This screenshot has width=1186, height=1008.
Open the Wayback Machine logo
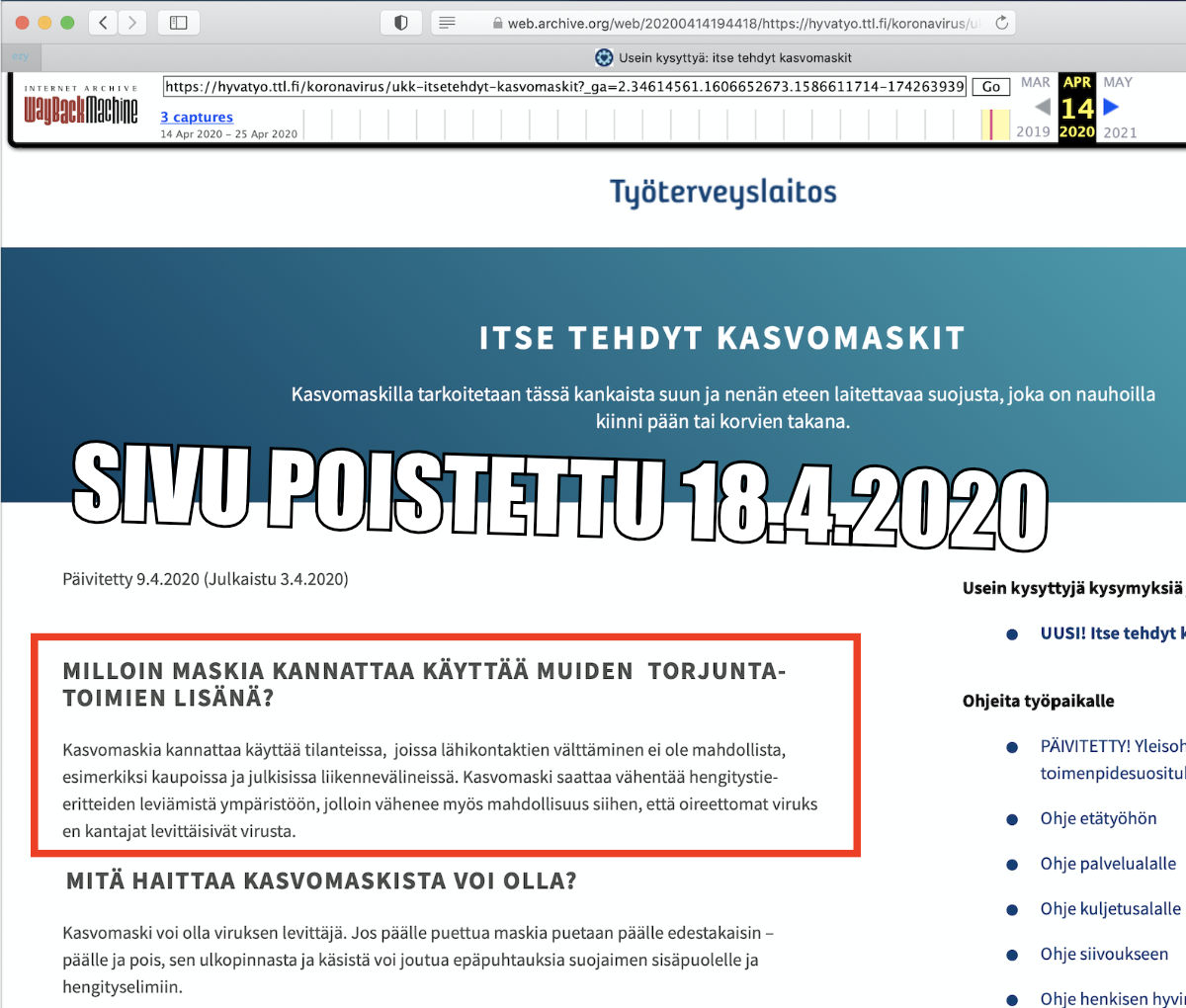pyautogui.click(x=81, y=107)
